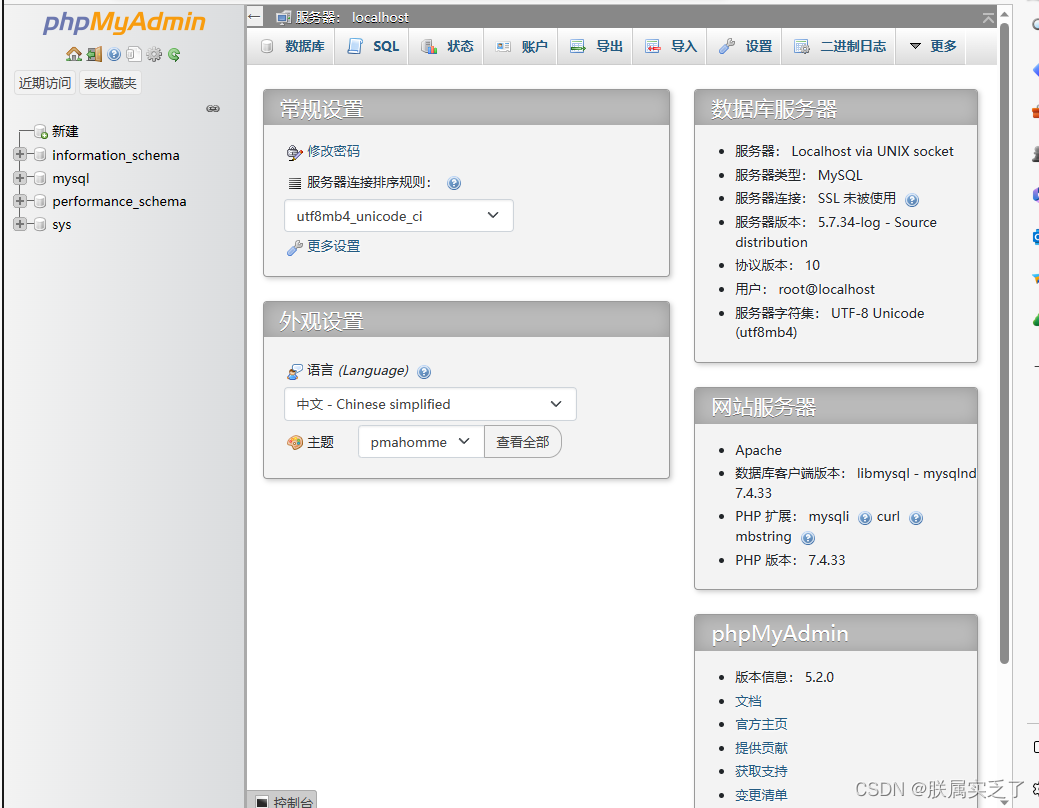This screenshot has width=1039, height=808.
Task: Expand the mysql database node
Action: click(x=20, y=178)
